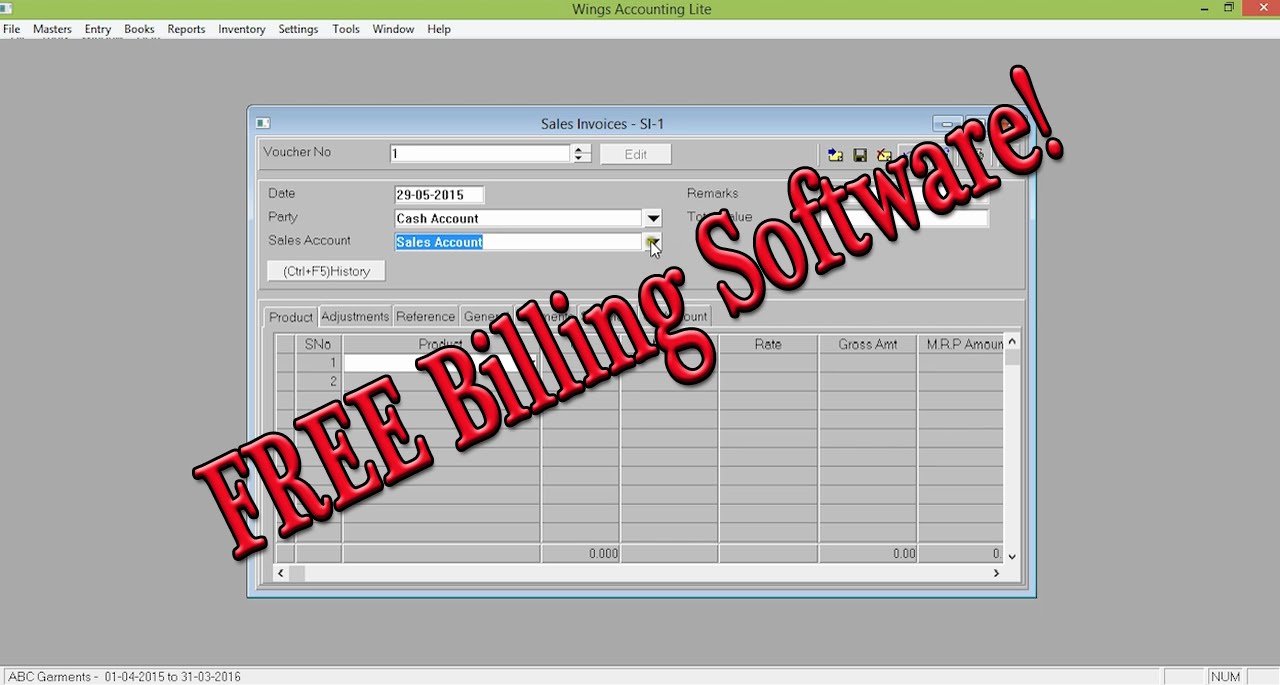1280x685 pixels.
Task: Open the Help menu
Action: [439, 29]
